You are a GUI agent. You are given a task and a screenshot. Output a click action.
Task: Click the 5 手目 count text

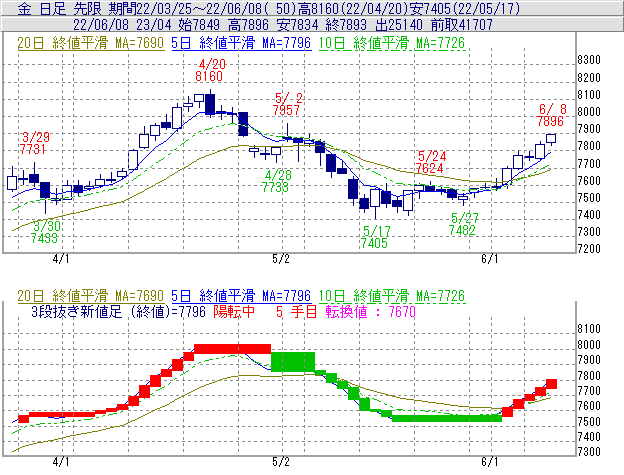(x=296, y=311)
